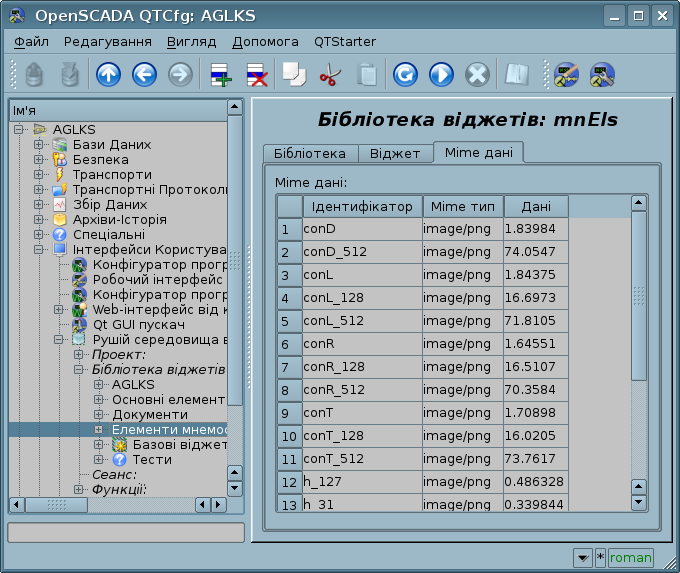Start periodic update with the play icon
The image size is (680, 573).
(441, 75)
